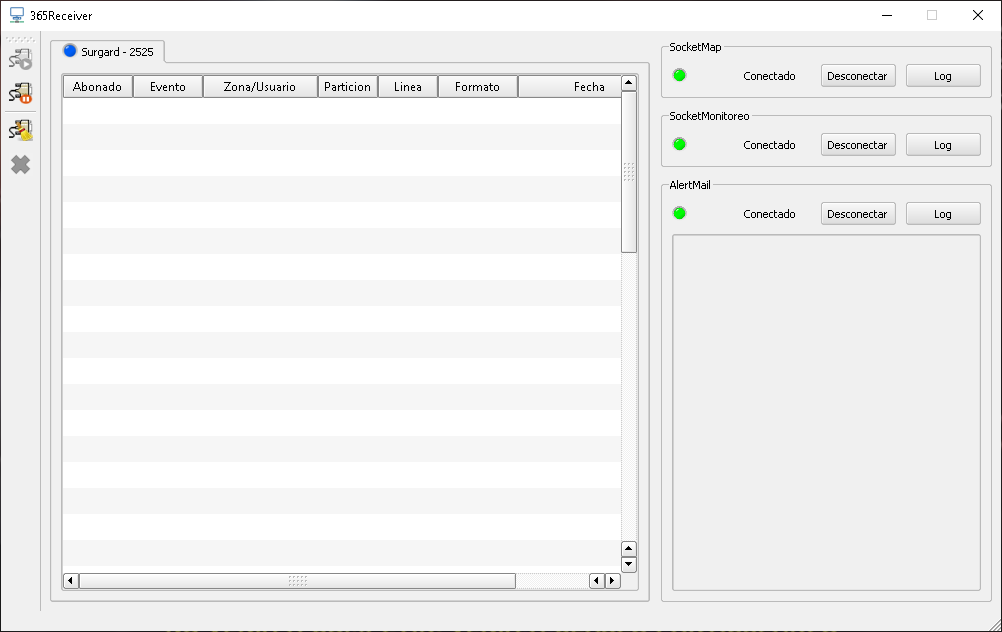Open the AlertMail Log
The image size is (1002, 632).
[x=942, y=213]
